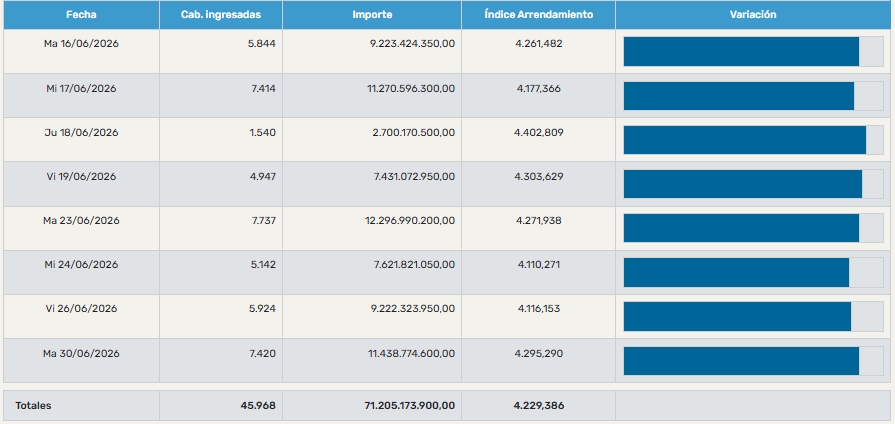The image size is (895, 424).
Task: Sort by the Fecha column header
Action: 81,15
